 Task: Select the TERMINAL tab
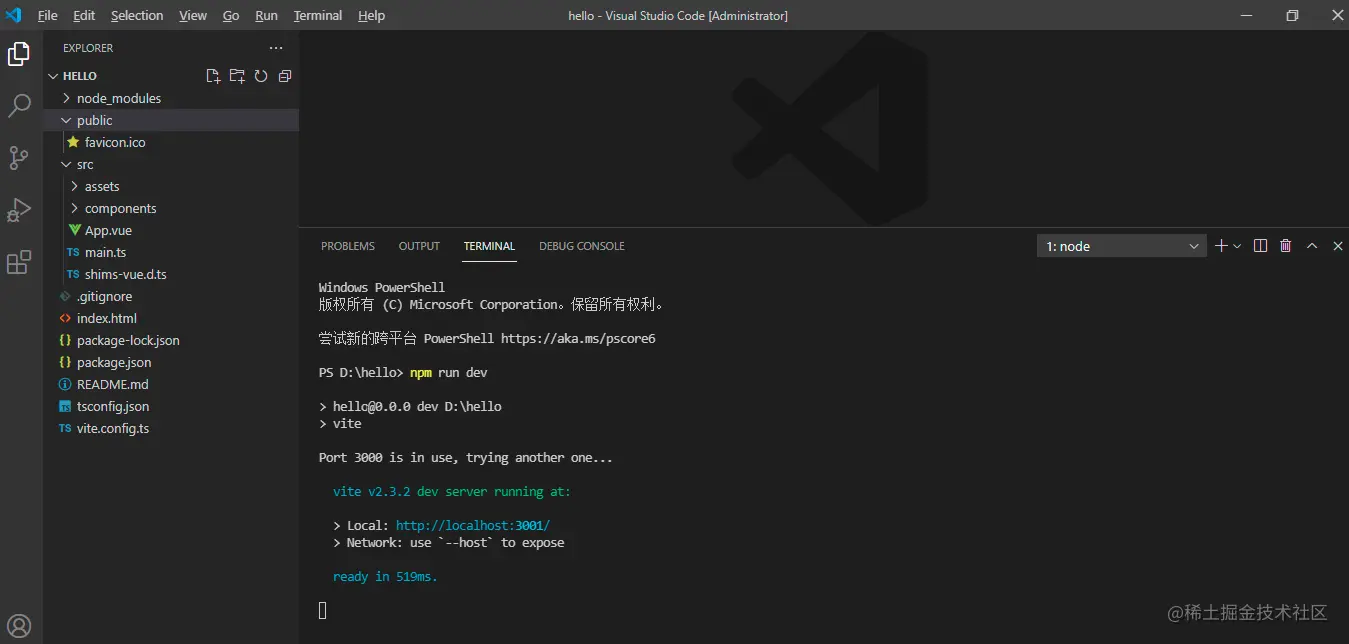pyautogui.click(x=489, y=246)
